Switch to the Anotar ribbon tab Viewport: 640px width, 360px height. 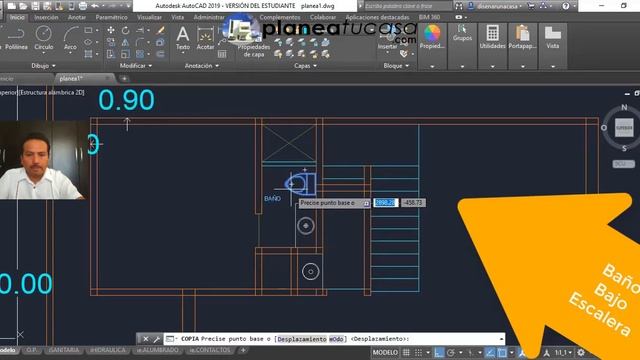click(77, 18)
